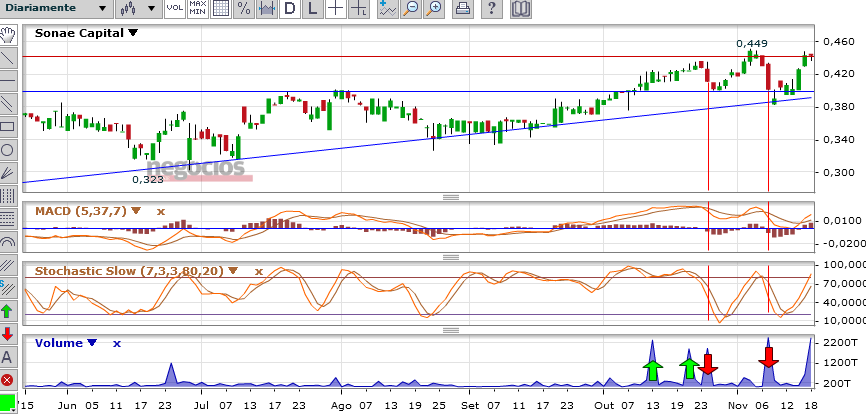
Task: Click the splitter handle above Volume panel
Action: click(x=451, y=330)
